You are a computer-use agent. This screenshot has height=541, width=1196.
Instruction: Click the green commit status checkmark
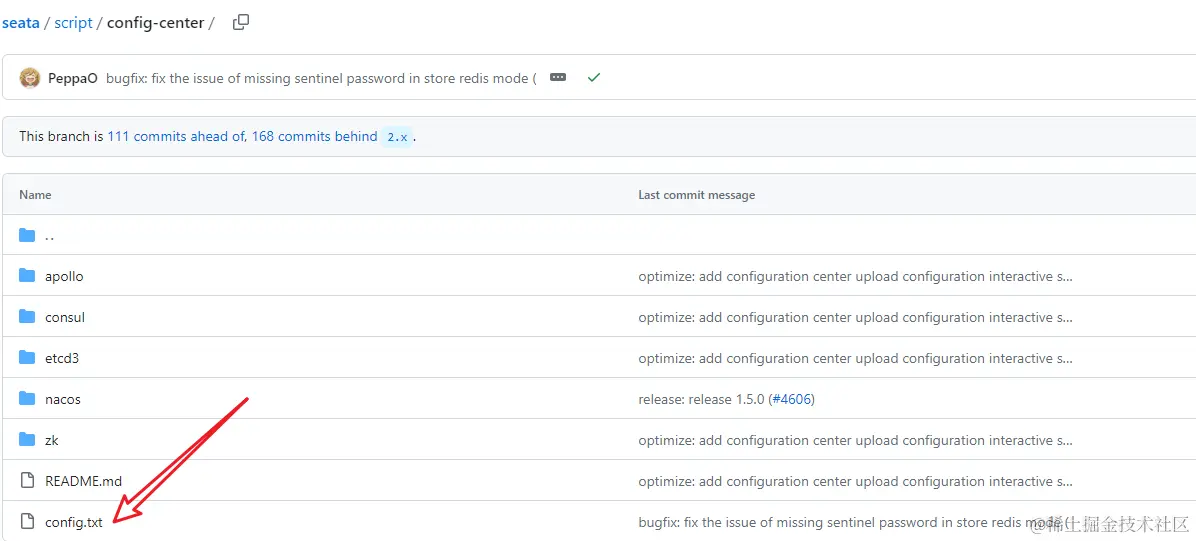594,77
